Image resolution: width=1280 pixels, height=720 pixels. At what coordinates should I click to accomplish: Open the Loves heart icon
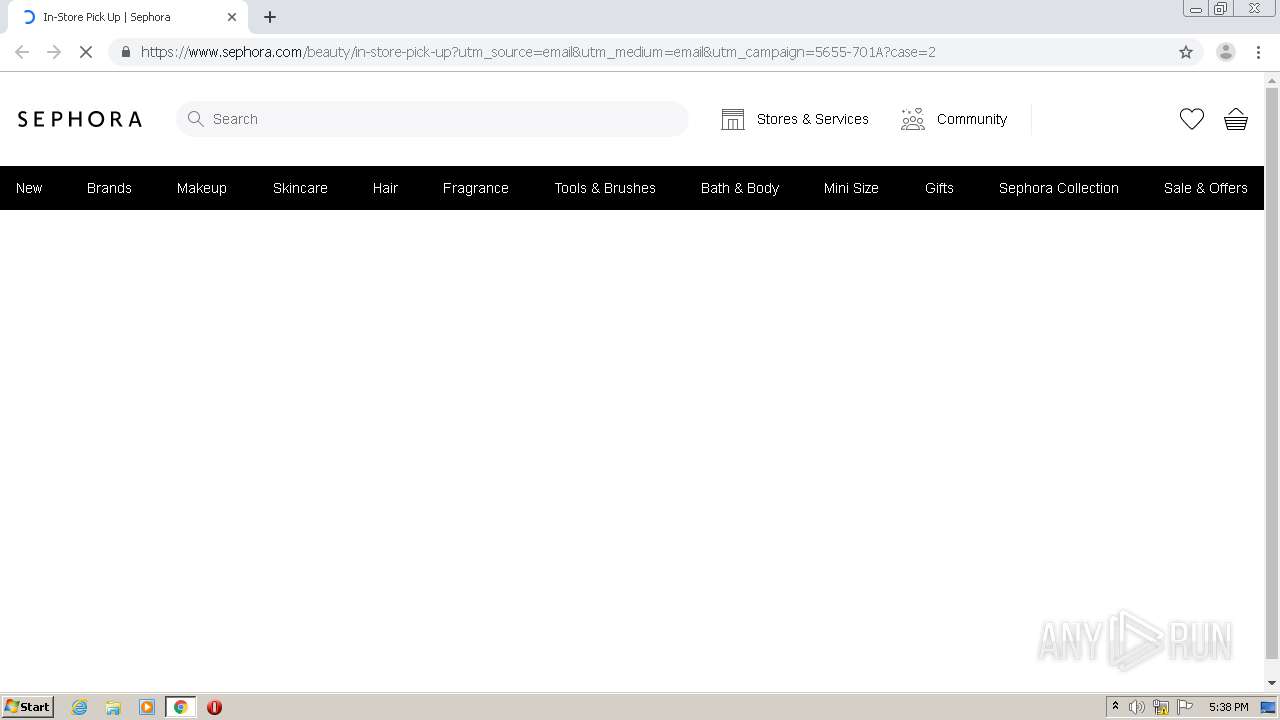click(x=1191, y=119)
